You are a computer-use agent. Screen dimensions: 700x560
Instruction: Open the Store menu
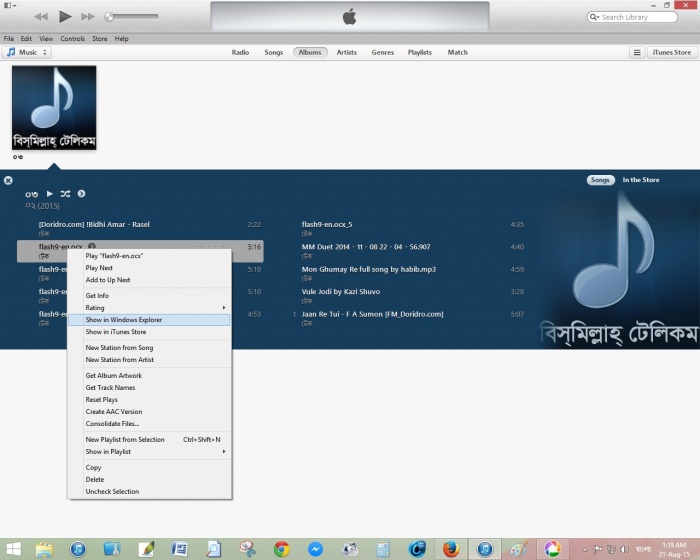(100, 39)
